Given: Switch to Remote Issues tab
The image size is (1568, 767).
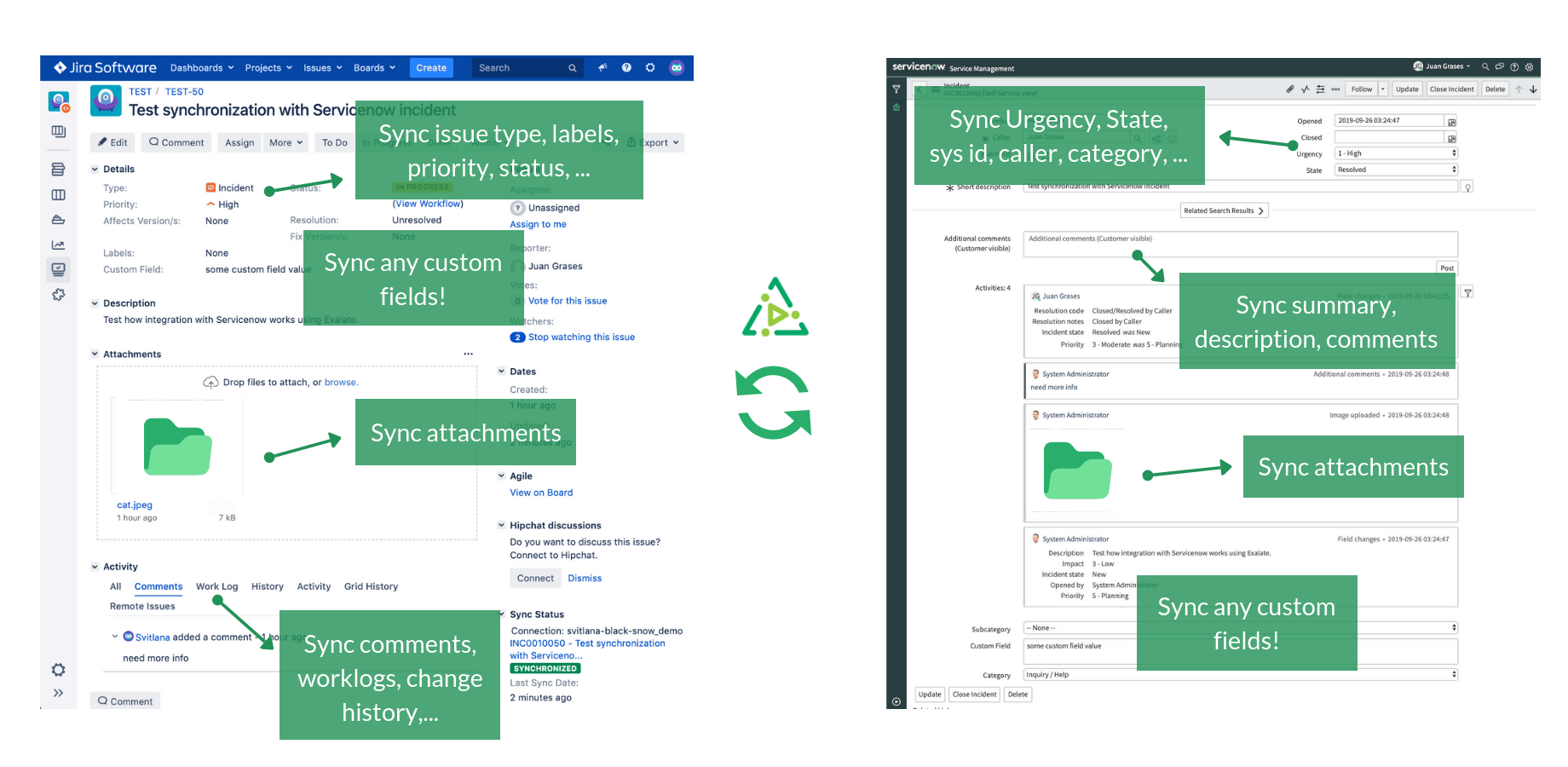Looking at the screenshot, I should [x=142, y=607].
